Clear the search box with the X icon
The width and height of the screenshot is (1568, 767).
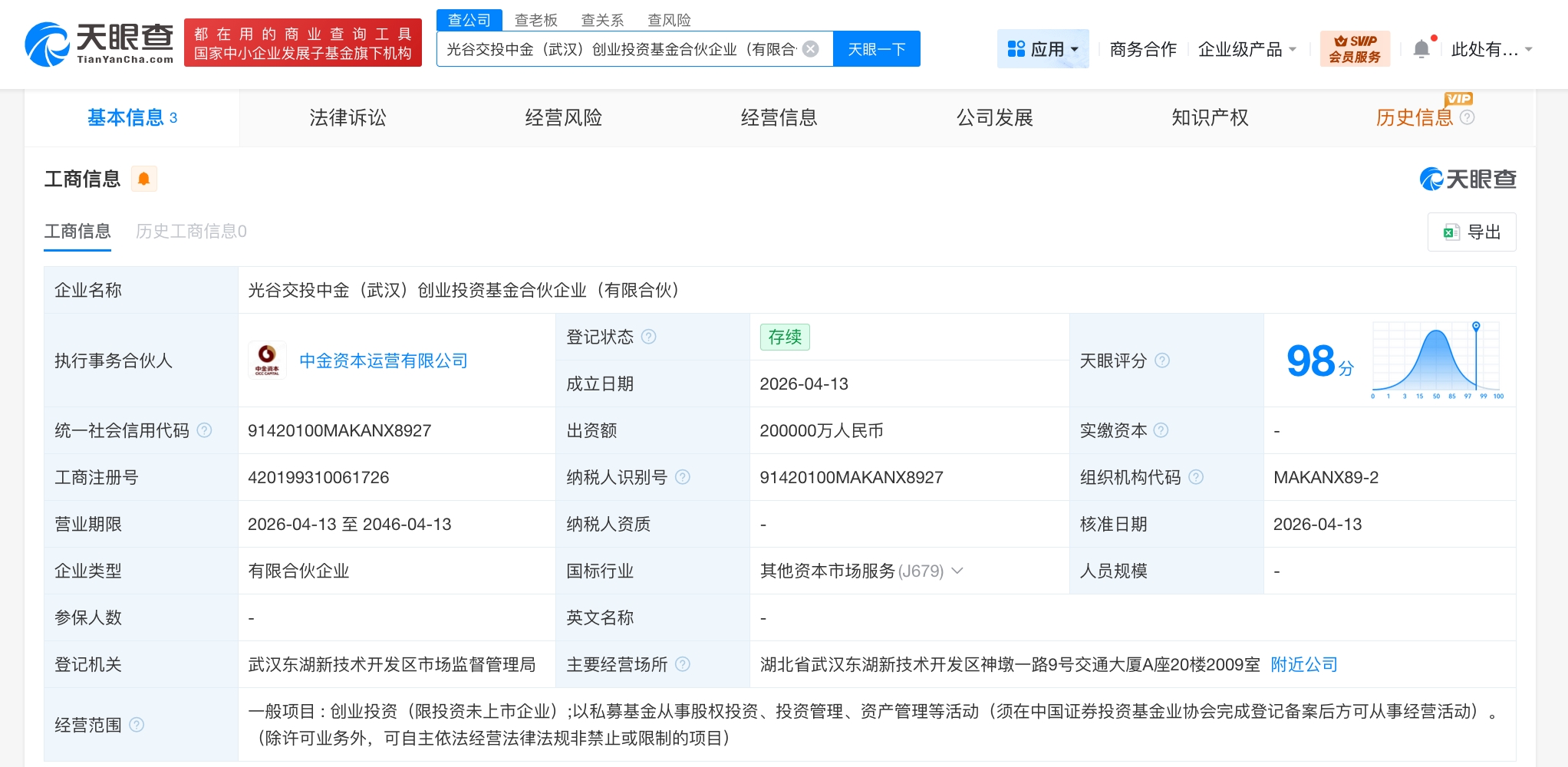pyautogui.click(x=811, y=48)
